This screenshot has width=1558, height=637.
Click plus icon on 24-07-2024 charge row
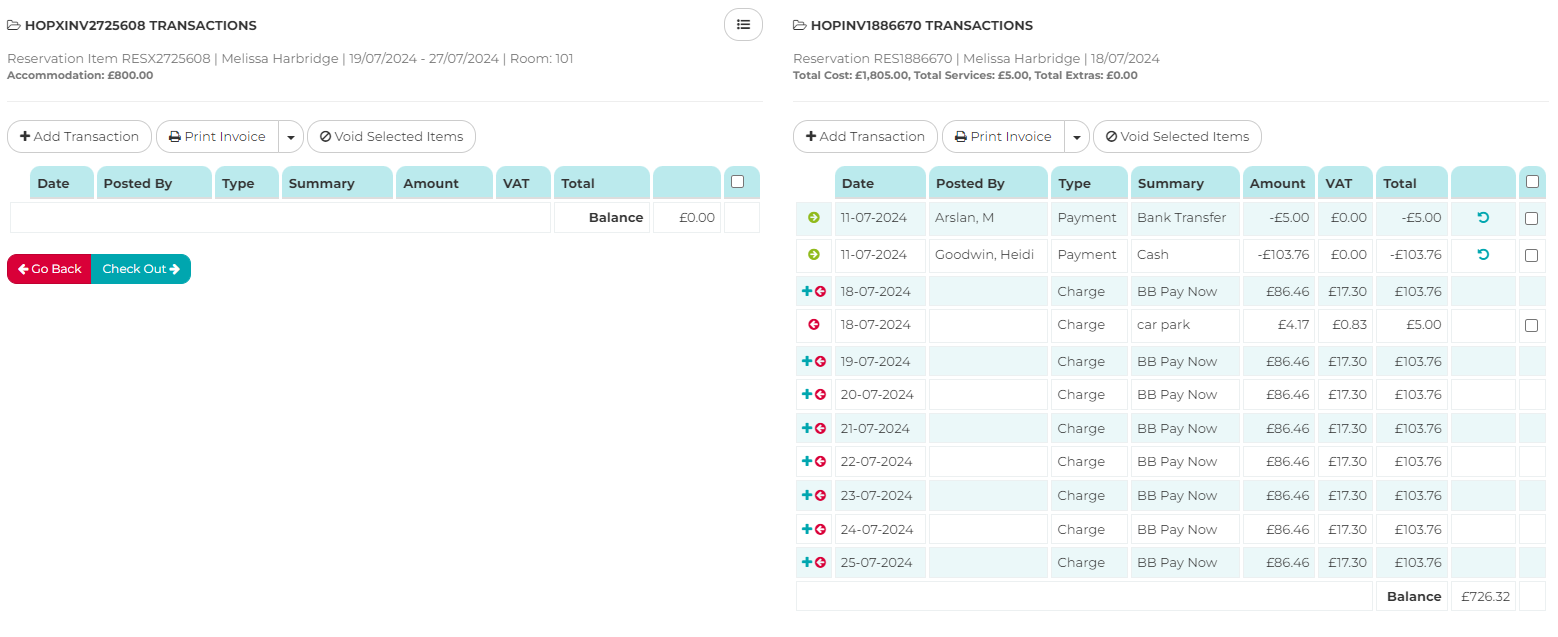(x=807, y=529)
